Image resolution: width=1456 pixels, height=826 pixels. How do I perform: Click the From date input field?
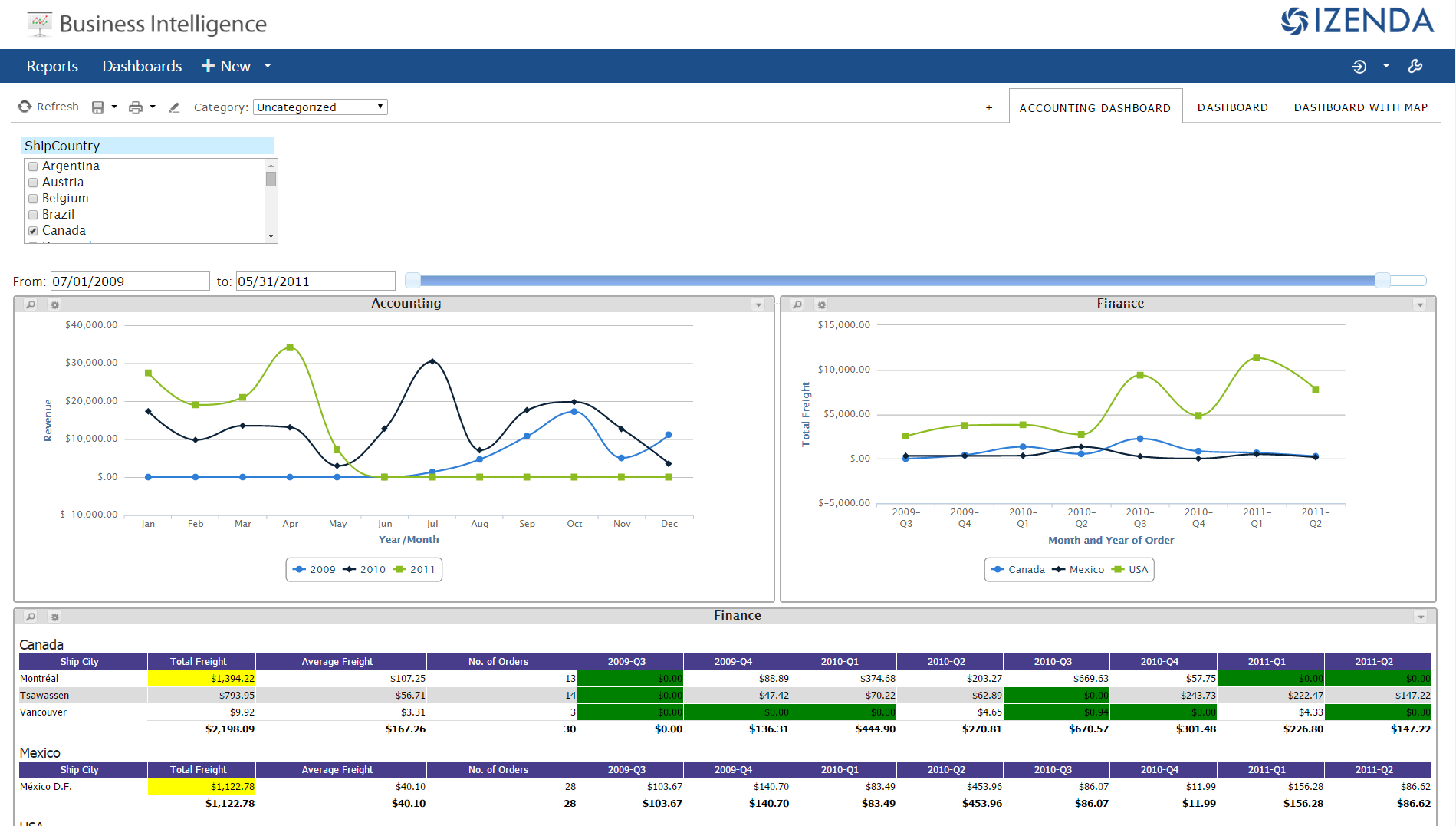(x=130, y=281)
